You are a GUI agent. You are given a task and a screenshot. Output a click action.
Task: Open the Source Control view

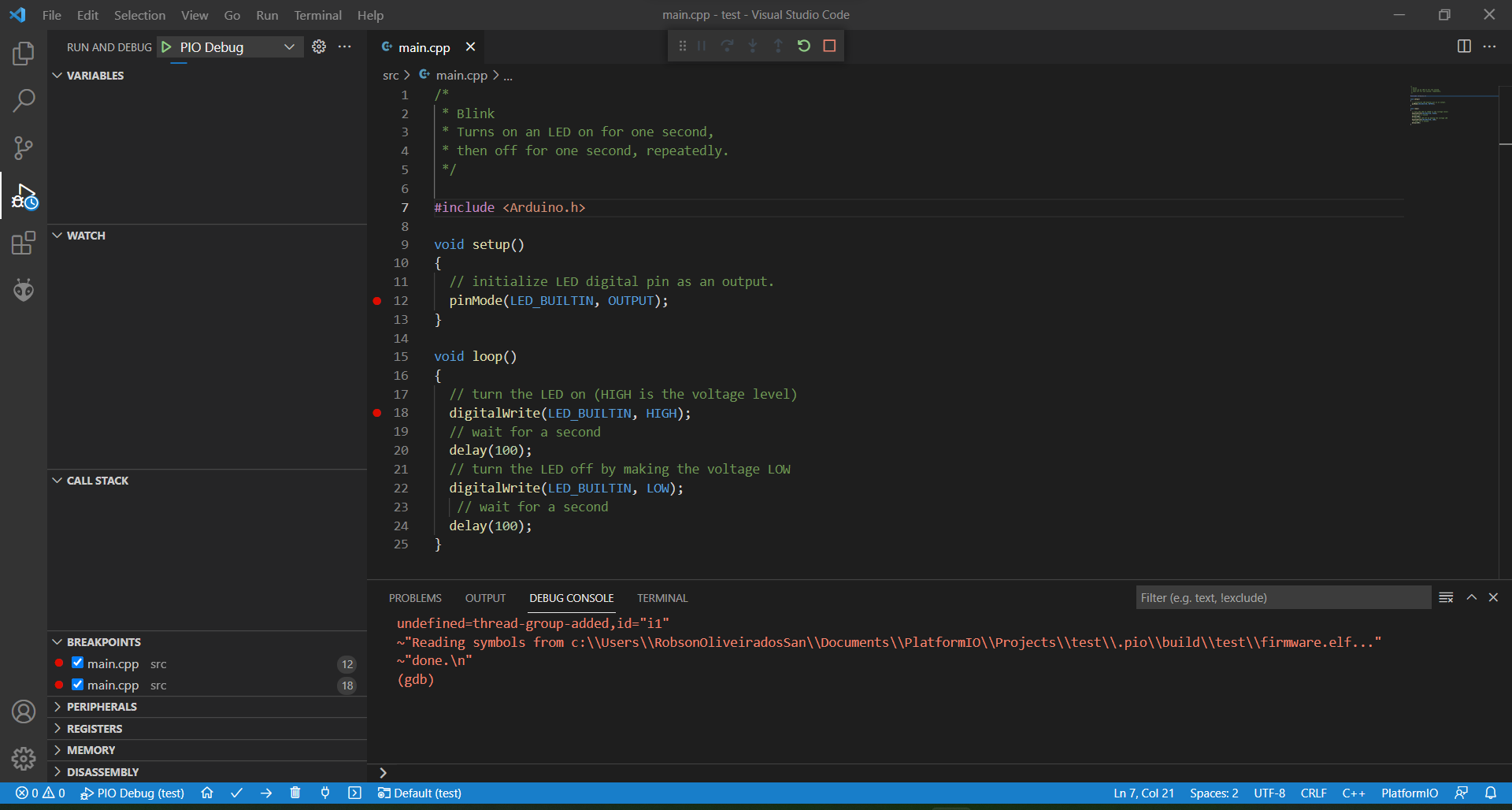[24, 148]
